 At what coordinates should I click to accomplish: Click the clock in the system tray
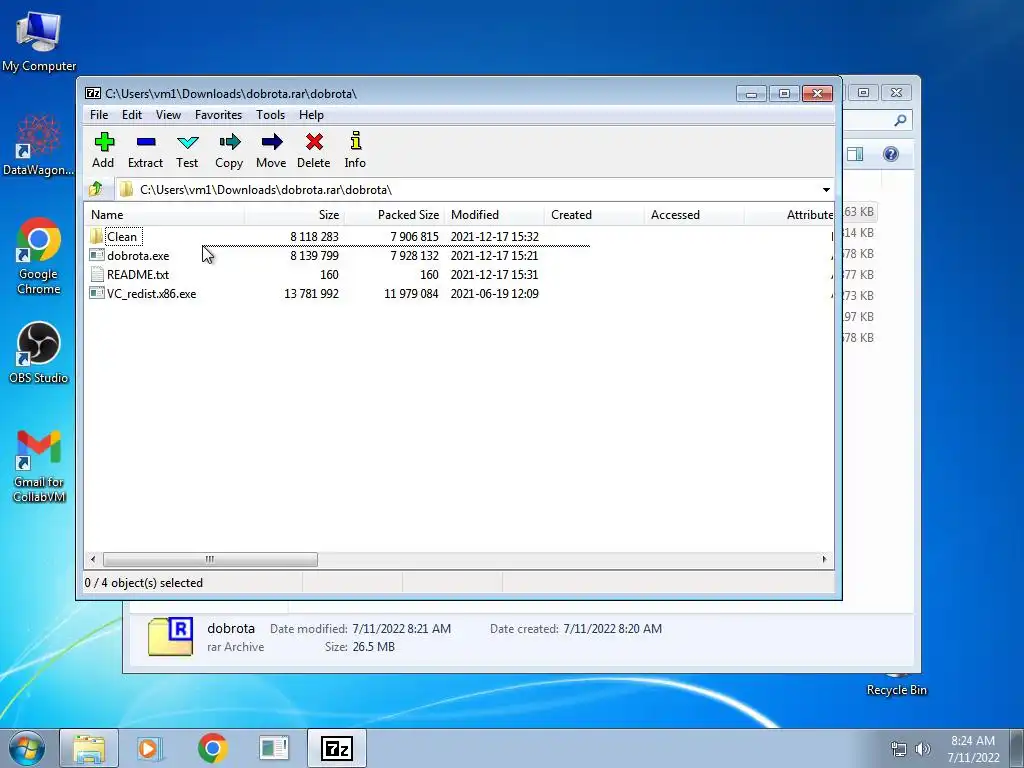point(973,749)
